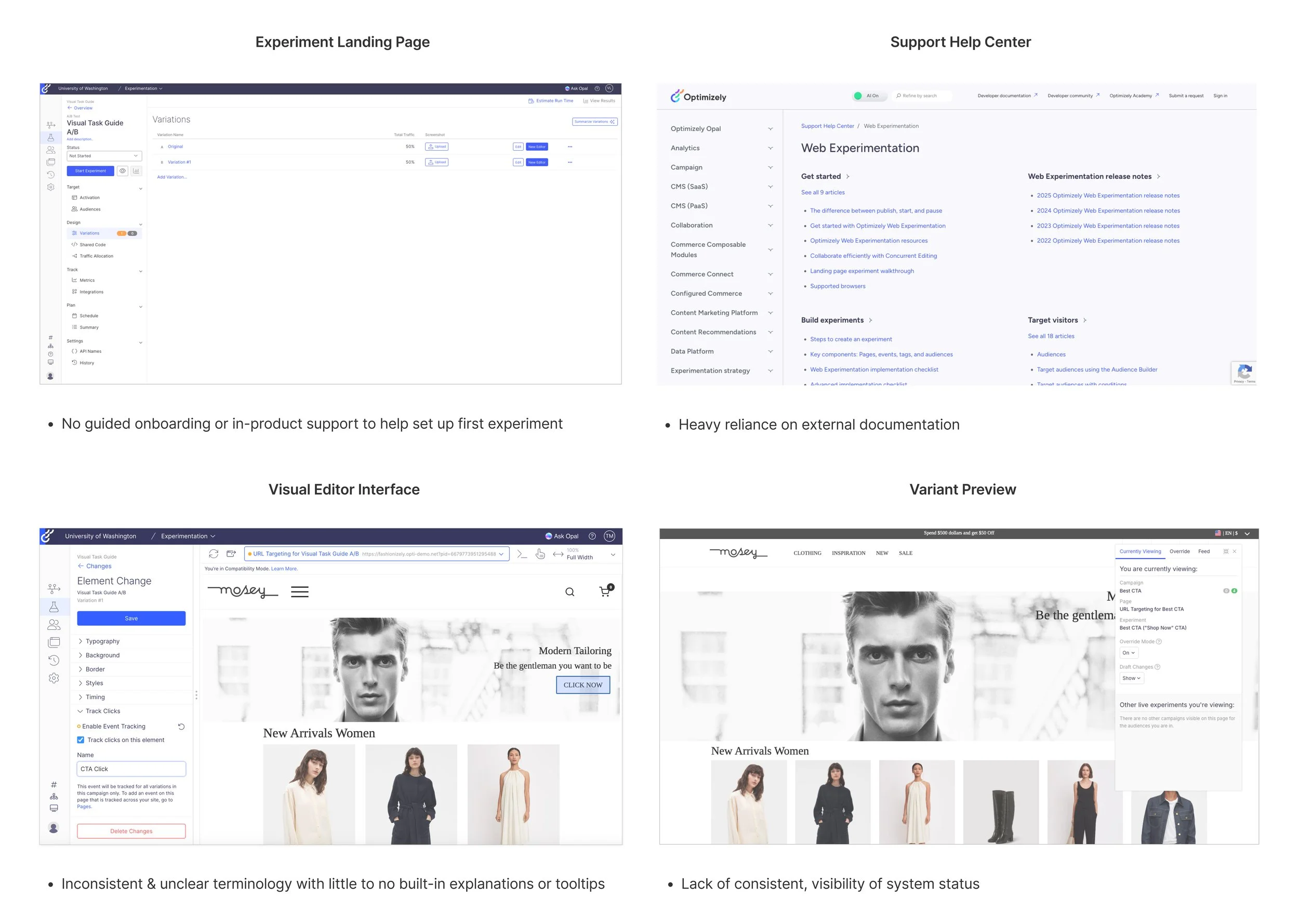Click the red Delete Changes button
This screenshot has width=1299, height=924.
pyautogui.click(x=131, y=831)
